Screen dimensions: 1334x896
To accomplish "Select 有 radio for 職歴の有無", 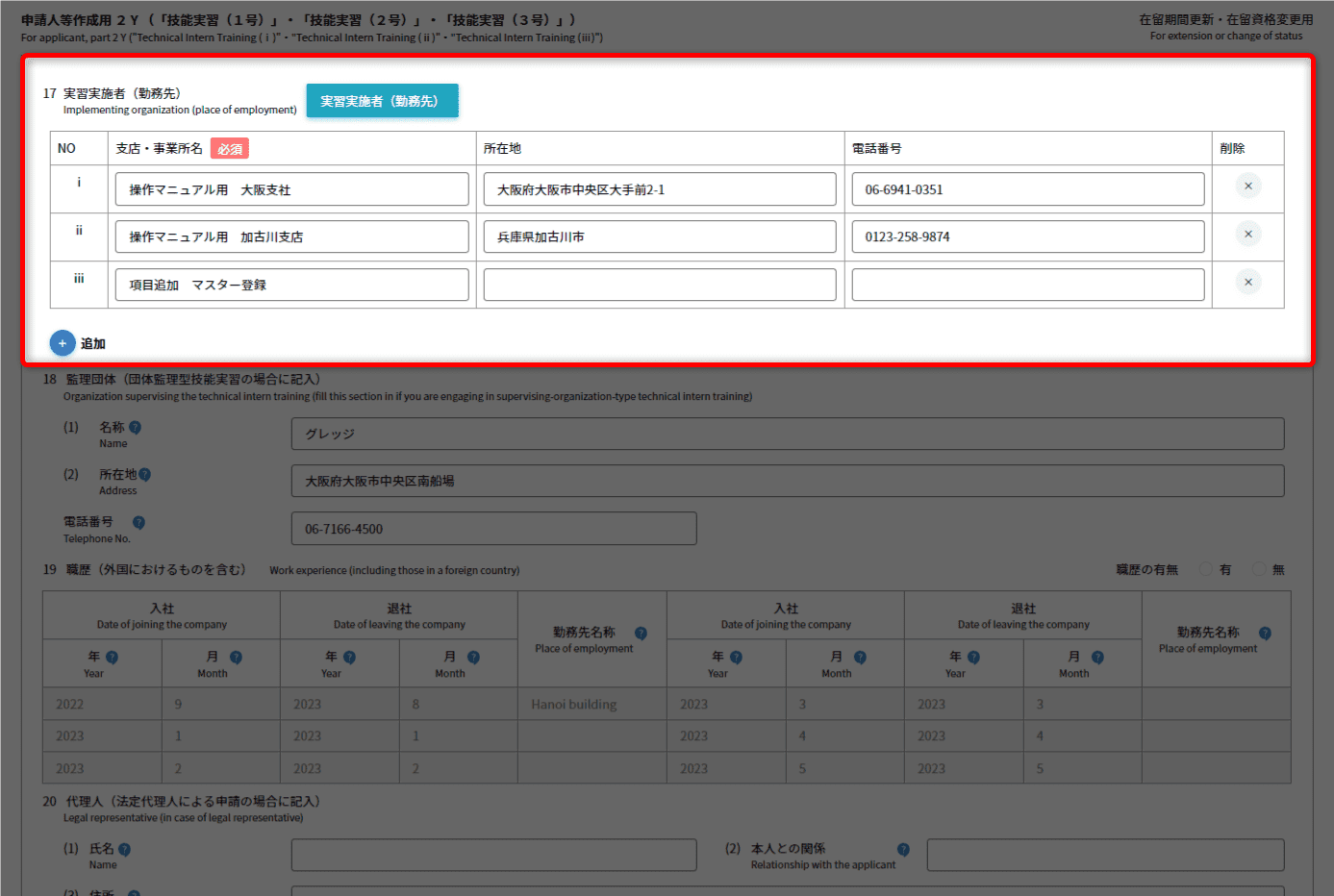I will pyautogui.click(x=1205, y=570).
